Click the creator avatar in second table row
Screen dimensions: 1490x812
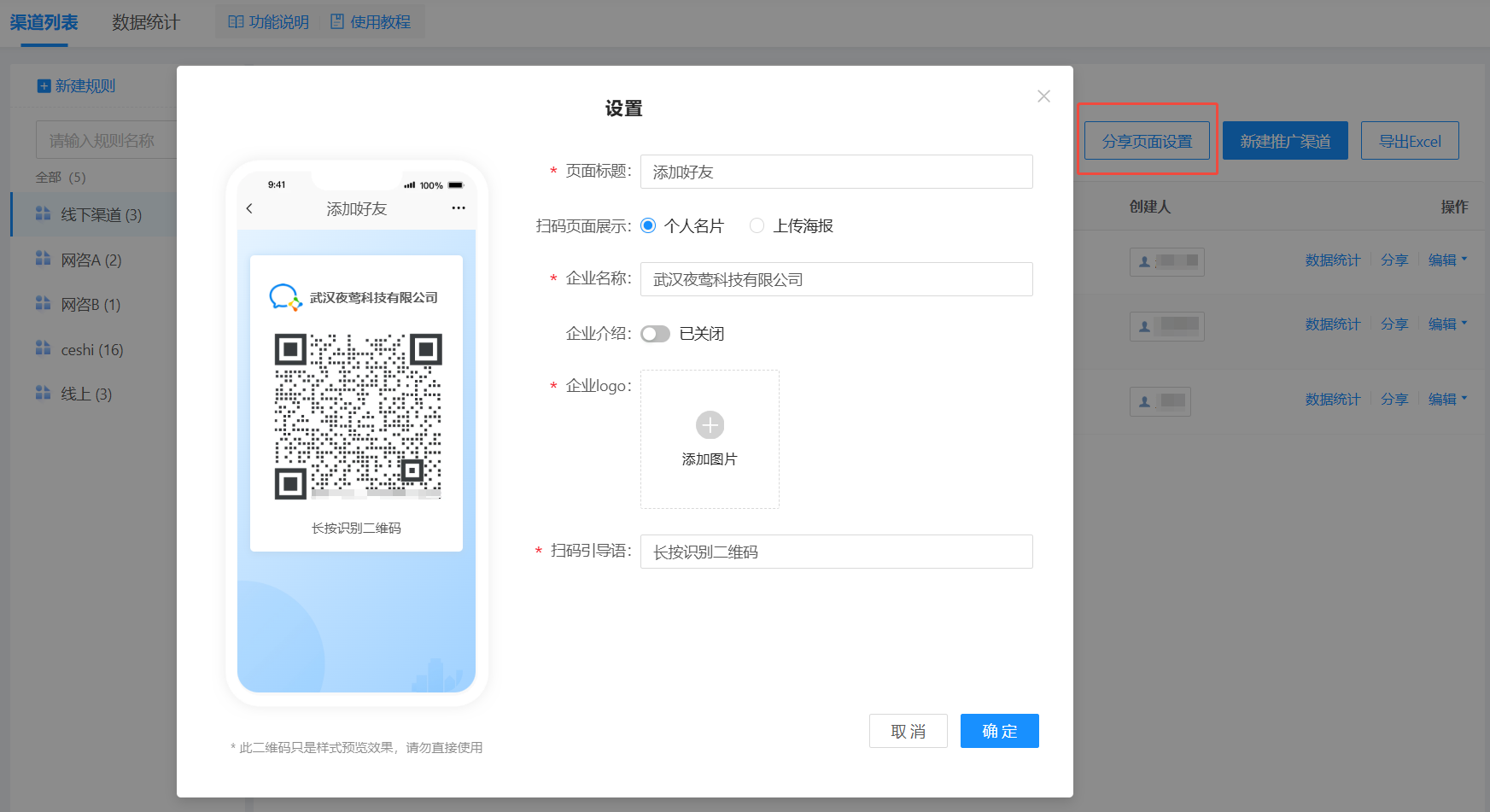click(x=1144, y=326)
